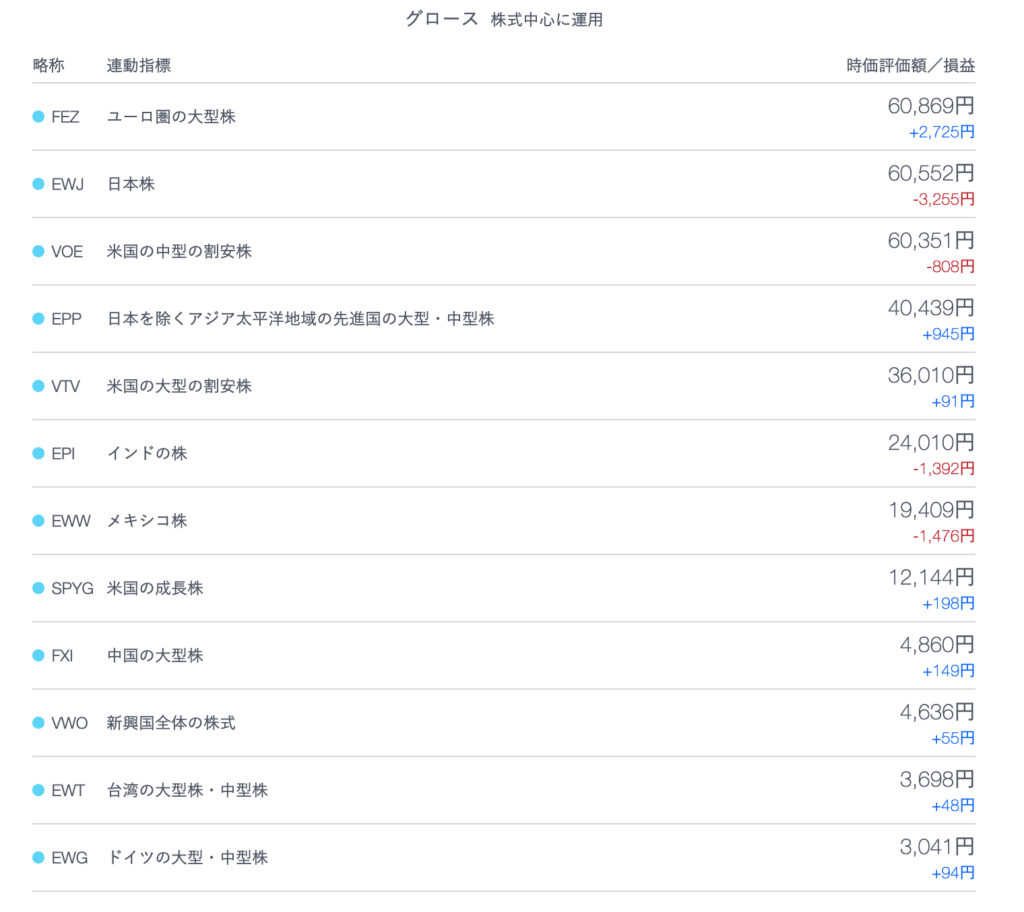
Task: Click the blue dot beside SPYG
Action: [39, 588]
